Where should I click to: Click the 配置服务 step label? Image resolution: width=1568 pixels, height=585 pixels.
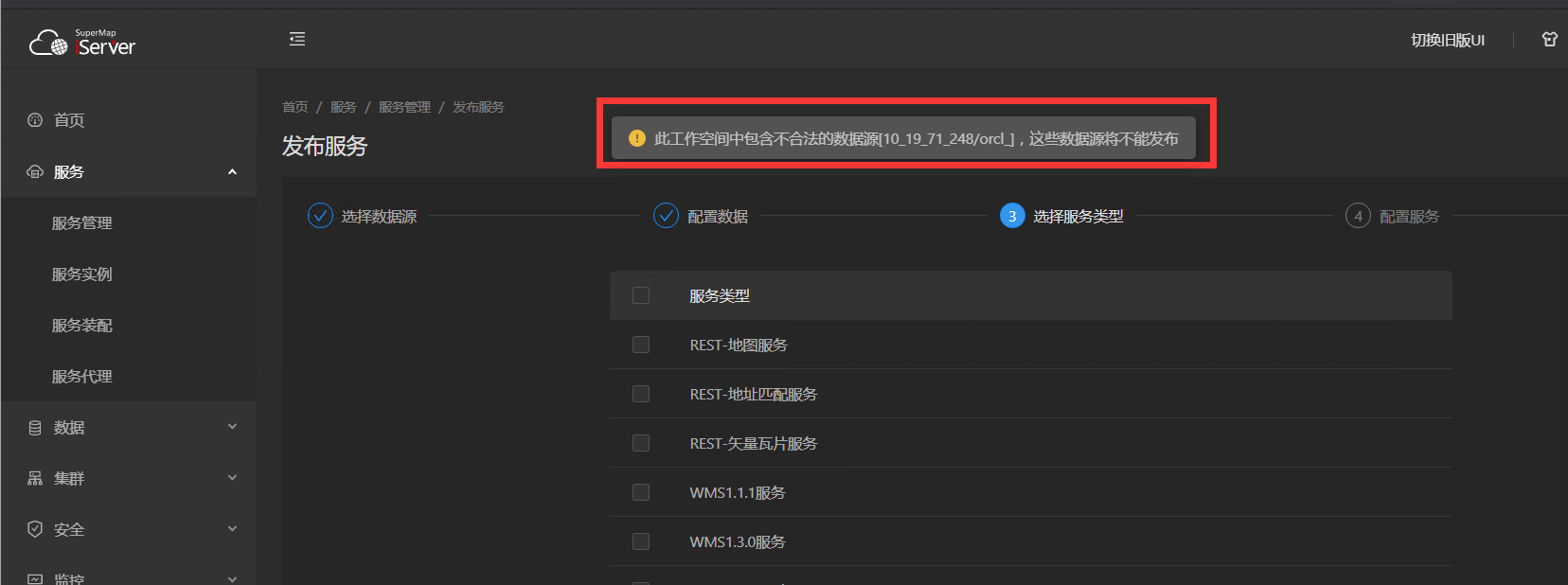[1409, 217]
